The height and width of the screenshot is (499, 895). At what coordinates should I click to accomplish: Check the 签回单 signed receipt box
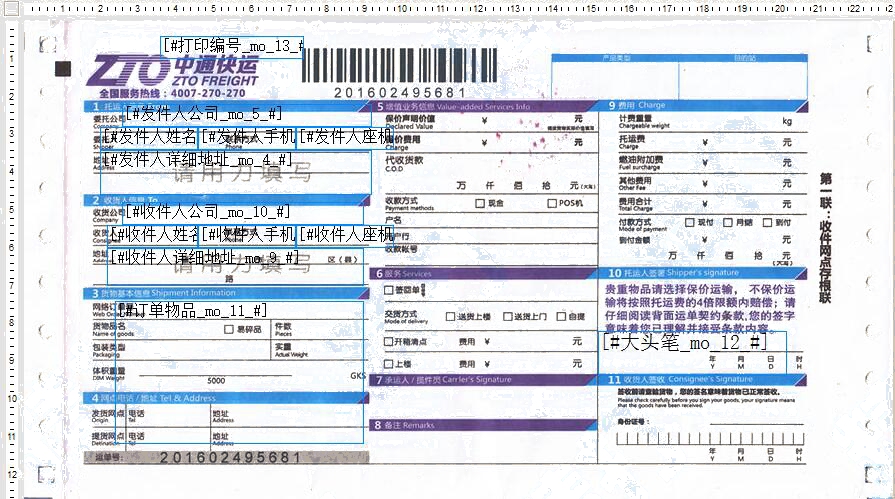click(x=389, y=290)
